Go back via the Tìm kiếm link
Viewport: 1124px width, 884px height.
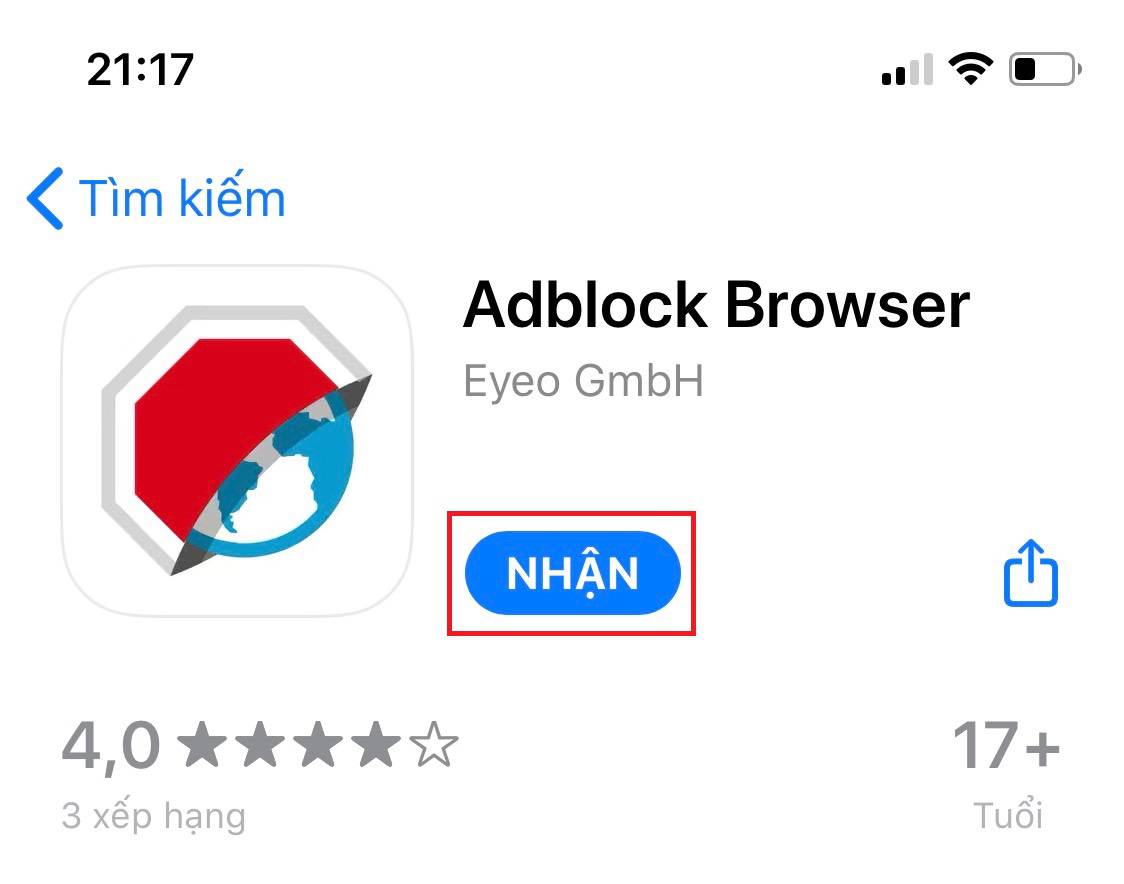point(181,198)
